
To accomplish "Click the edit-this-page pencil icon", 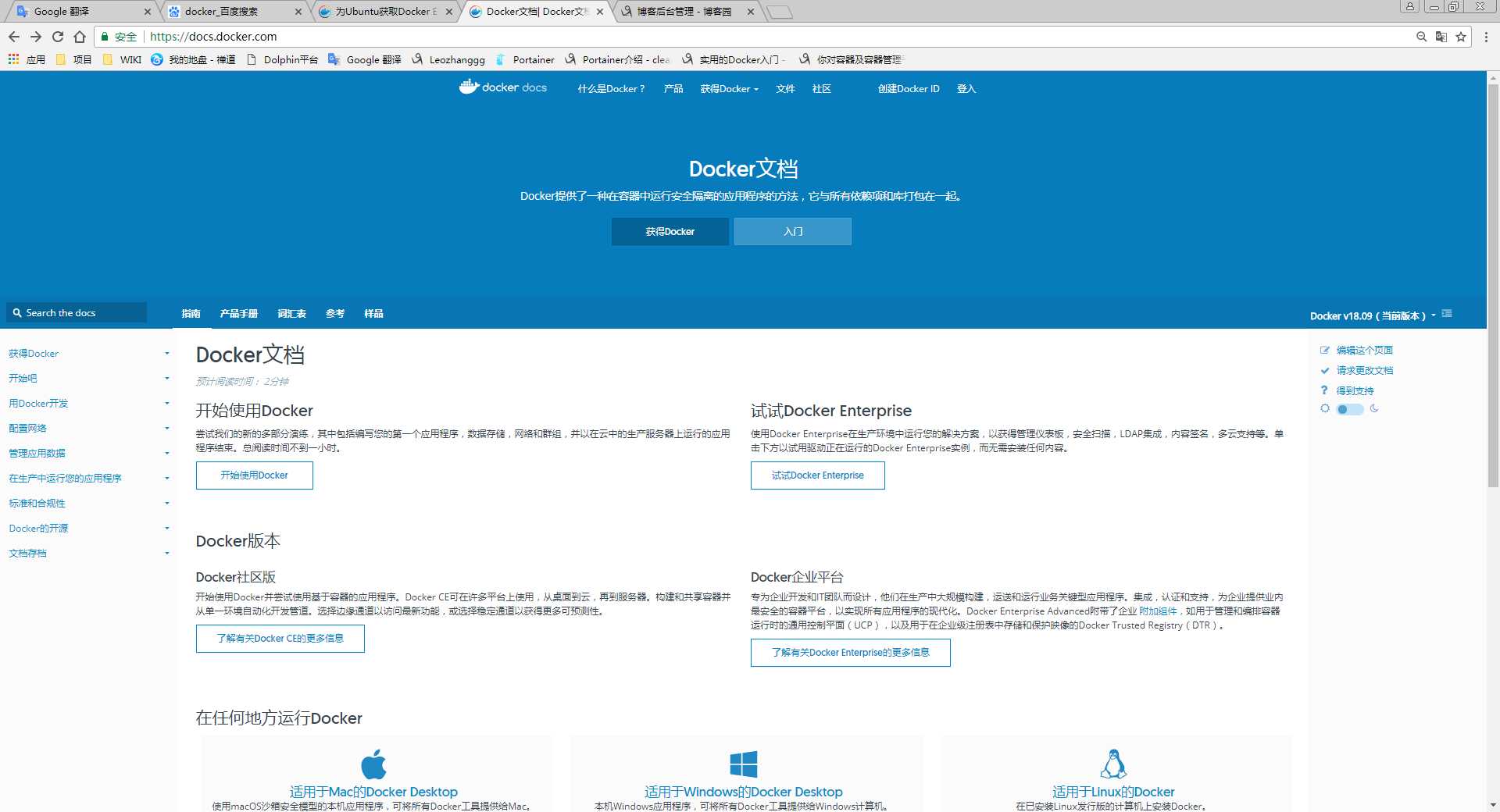I will click(1325, 350).
